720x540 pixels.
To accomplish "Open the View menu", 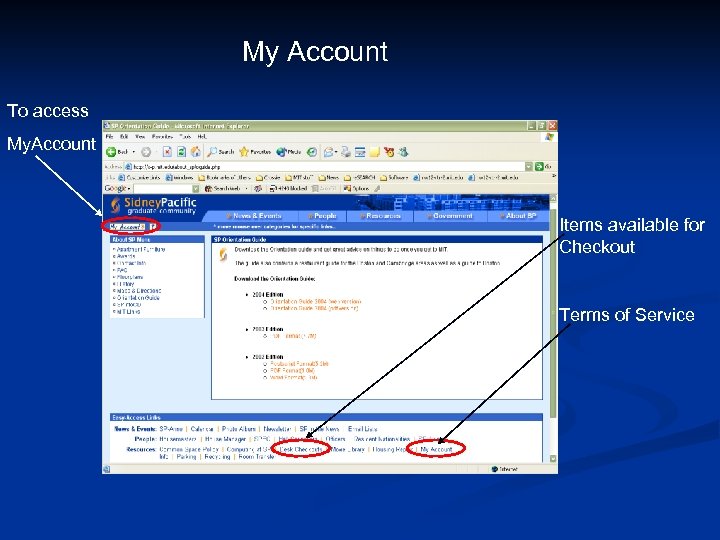I will [140, 137].
